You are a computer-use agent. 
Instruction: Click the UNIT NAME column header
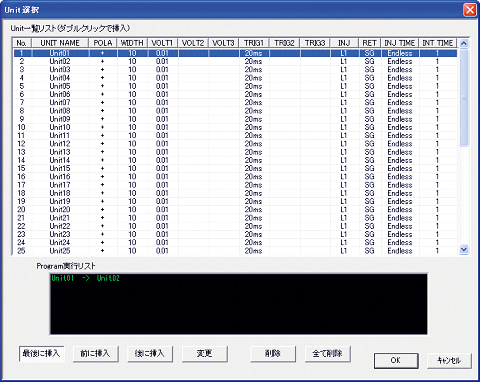pos(60,43)
